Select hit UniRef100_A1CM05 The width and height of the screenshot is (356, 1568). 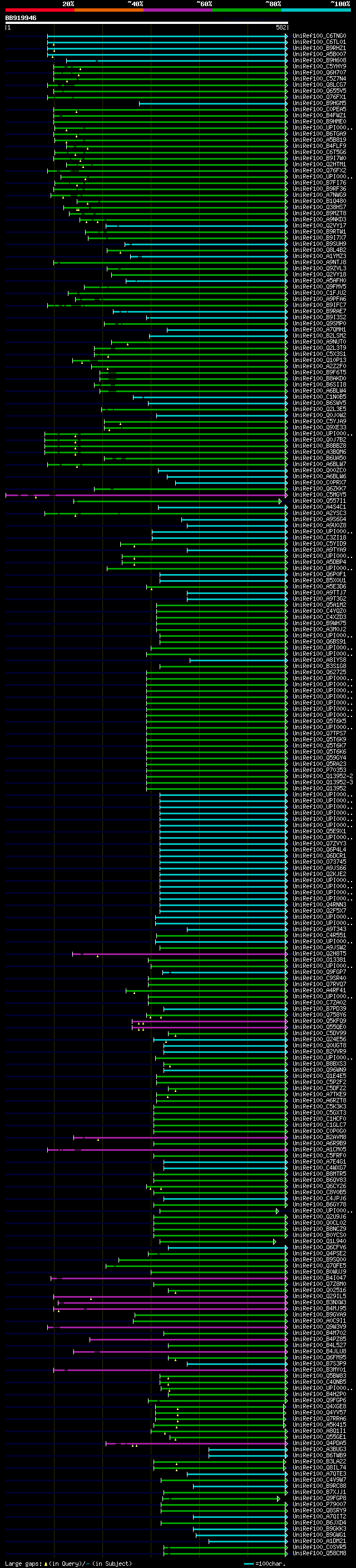[319, 1149]
